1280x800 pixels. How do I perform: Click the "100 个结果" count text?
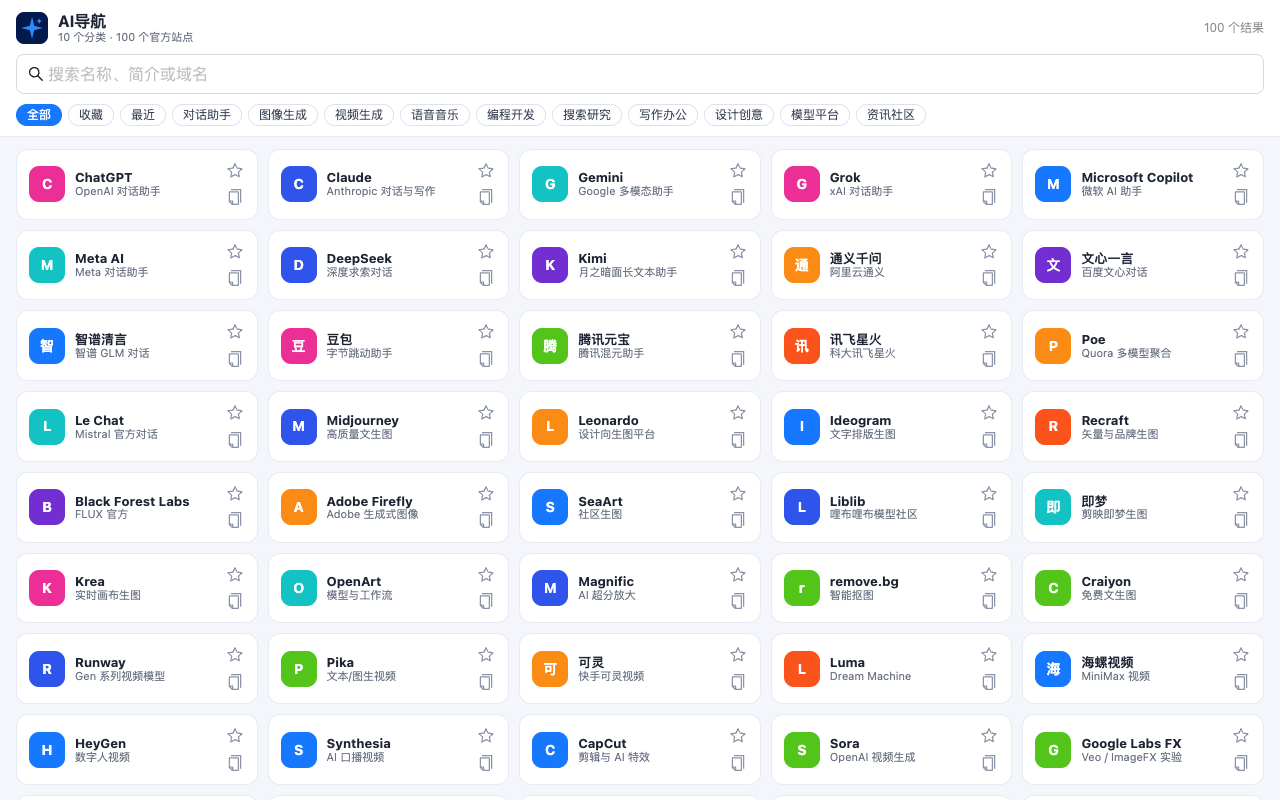click(x=1234, y=28)
